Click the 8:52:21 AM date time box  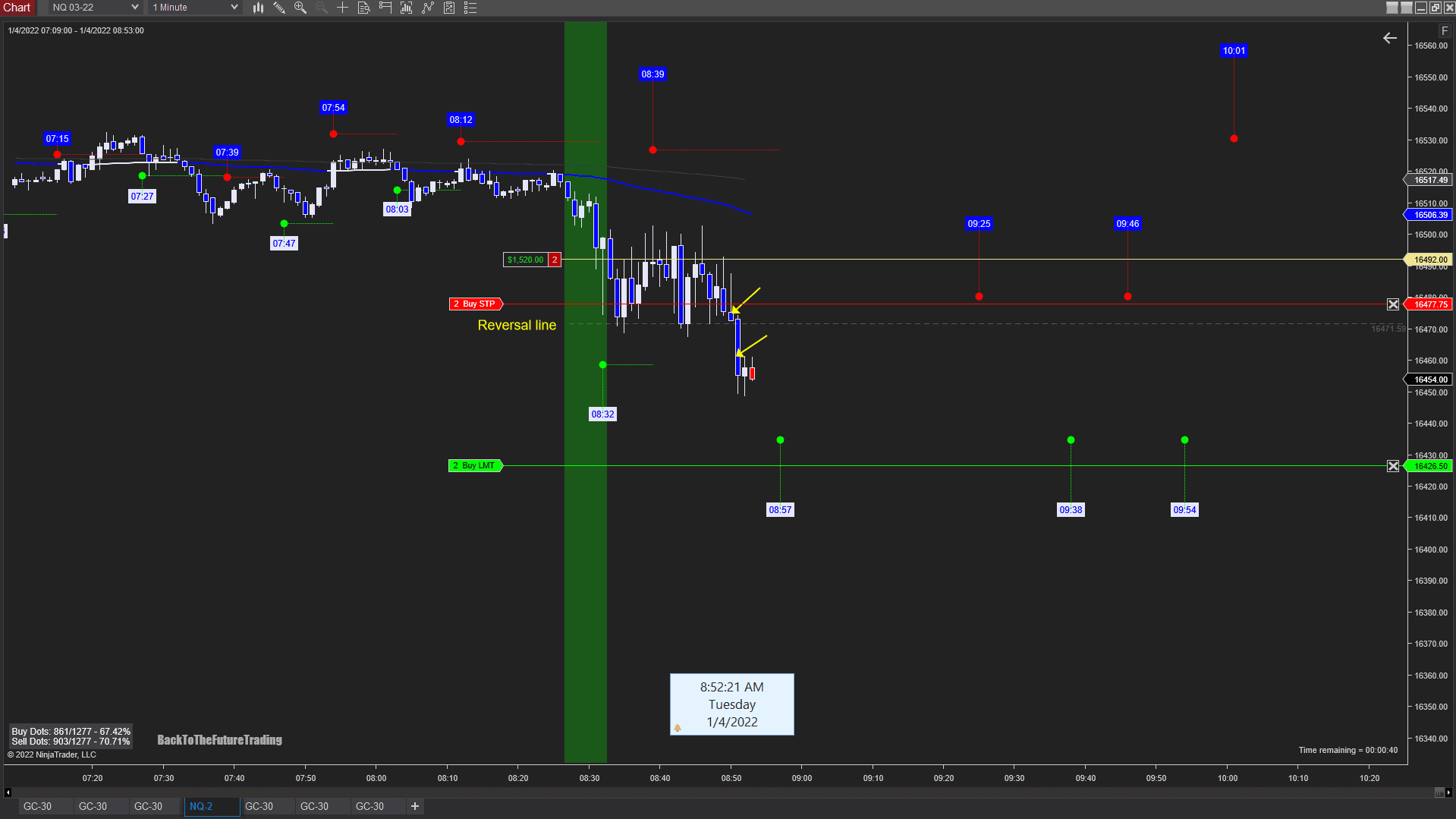click(x=731, y=704)
